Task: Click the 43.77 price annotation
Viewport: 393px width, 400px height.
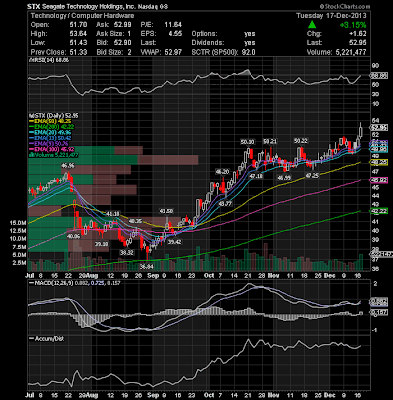Action: coord(225,203)
